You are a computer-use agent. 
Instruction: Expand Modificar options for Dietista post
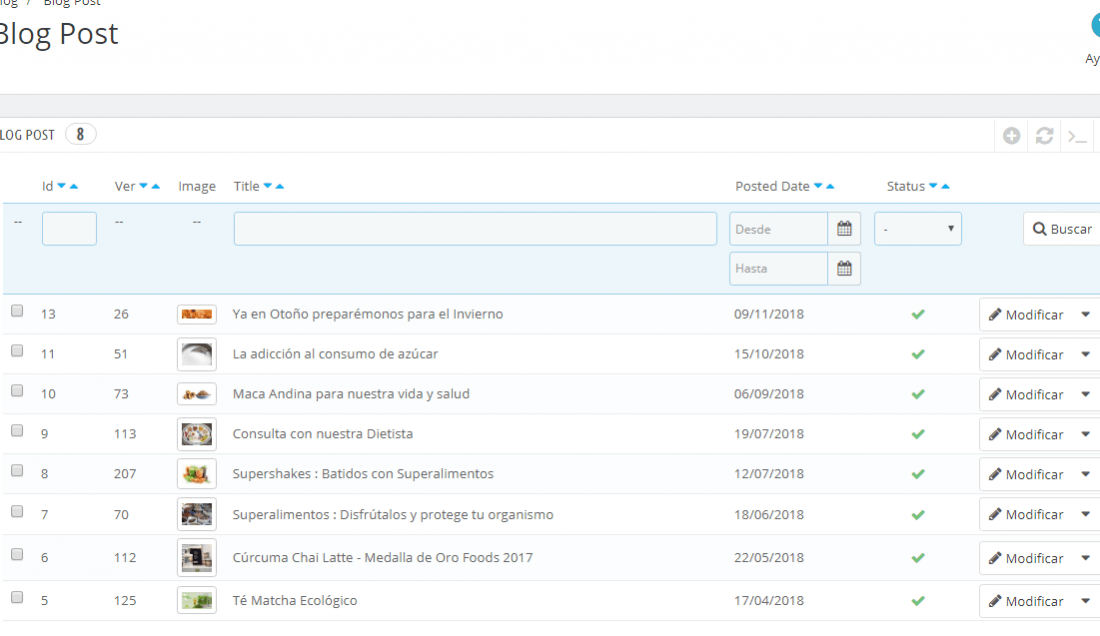pos(1085,434)
